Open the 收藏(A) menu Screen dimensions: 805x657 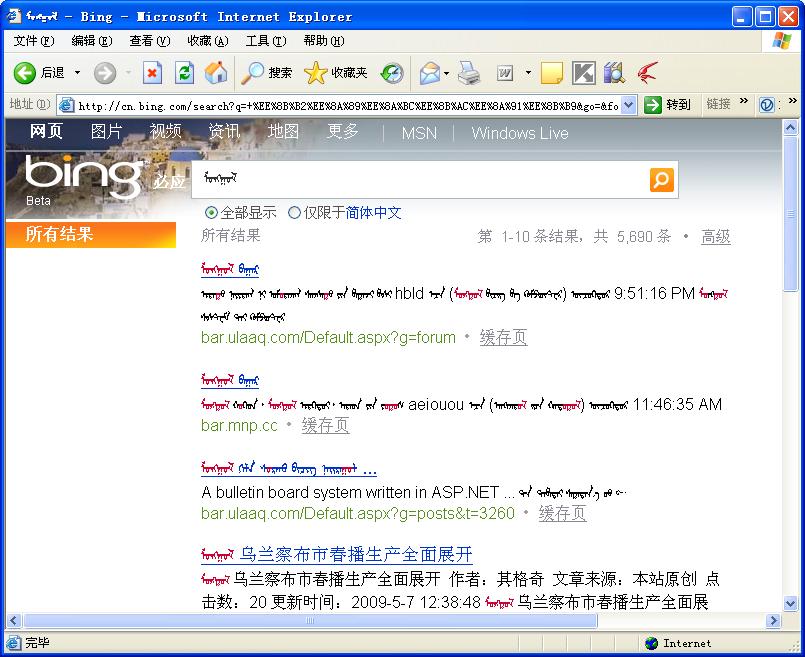coord(208,41)
